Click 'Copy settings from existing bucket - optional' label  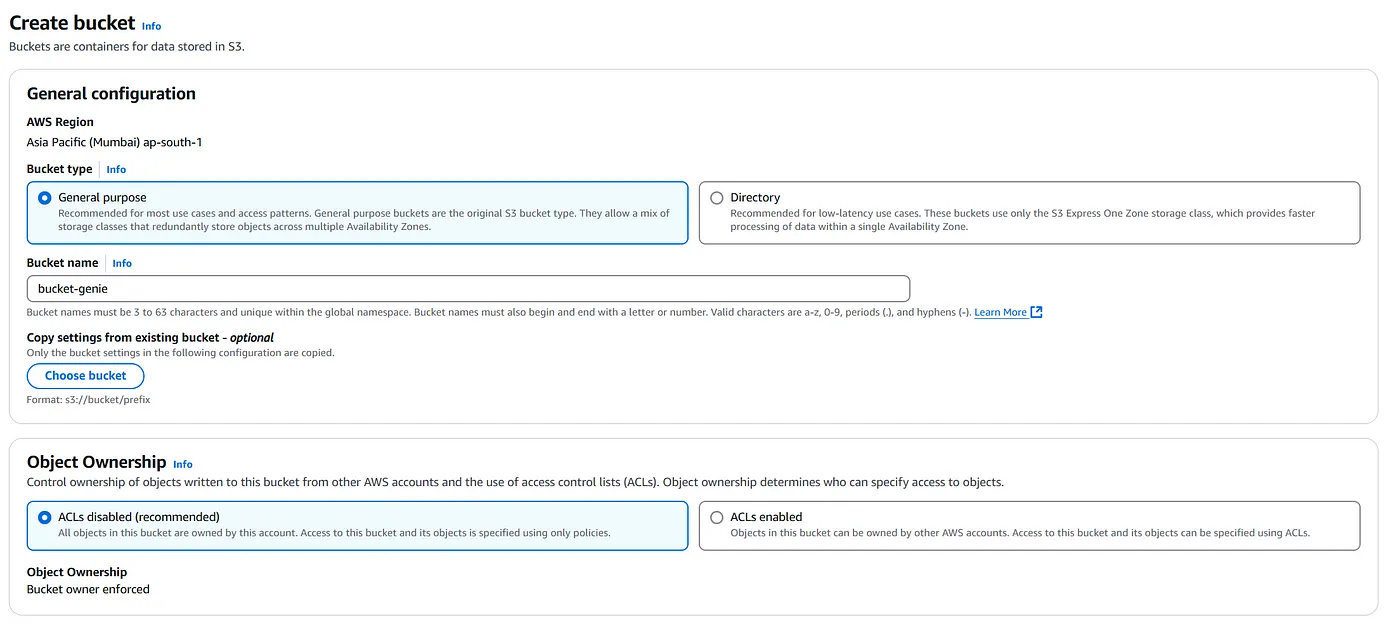[150, 338]
